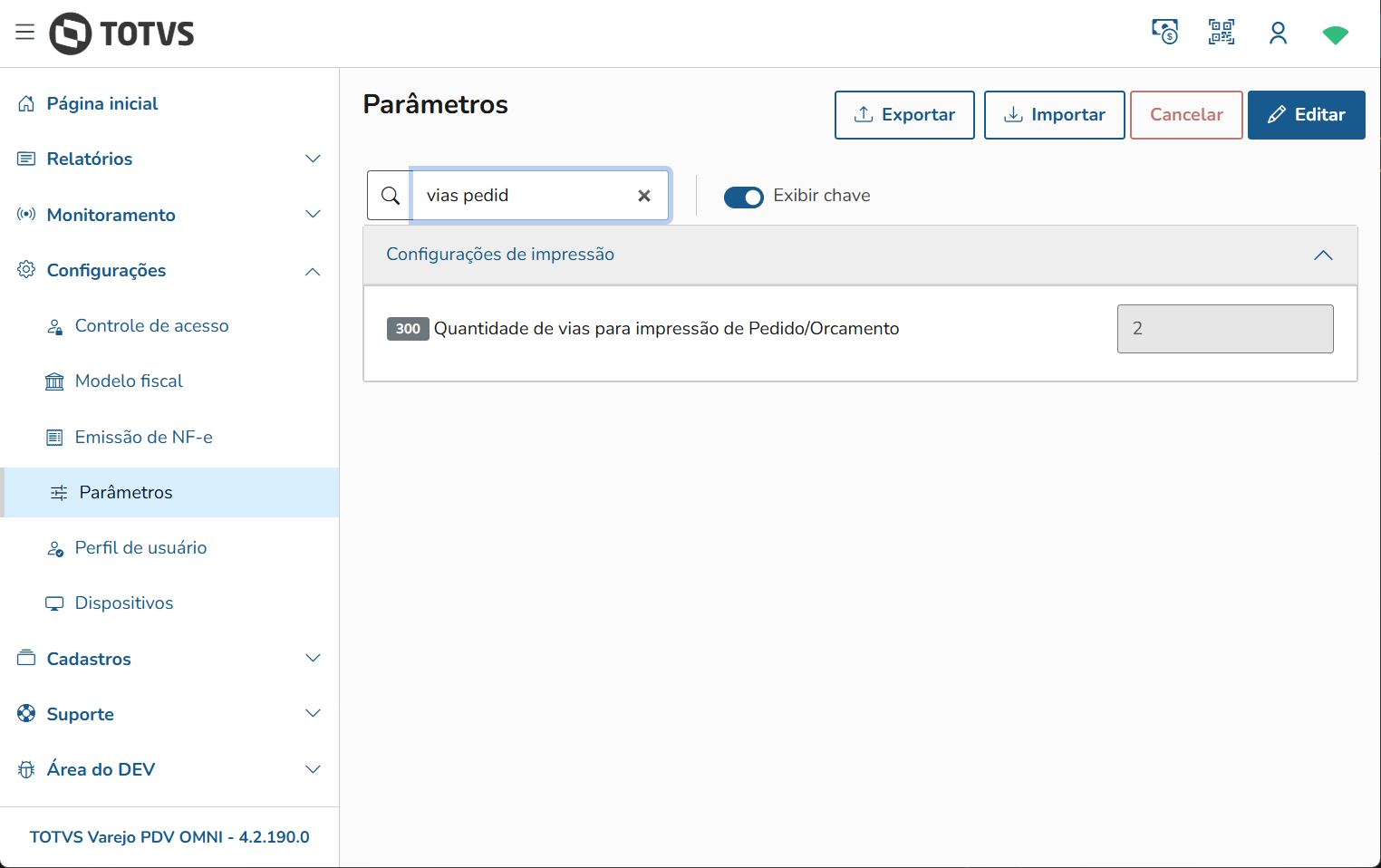Click the search magnifier icon
The height and width of the screenshot is (868, 1381).
(x=391, y=196)
